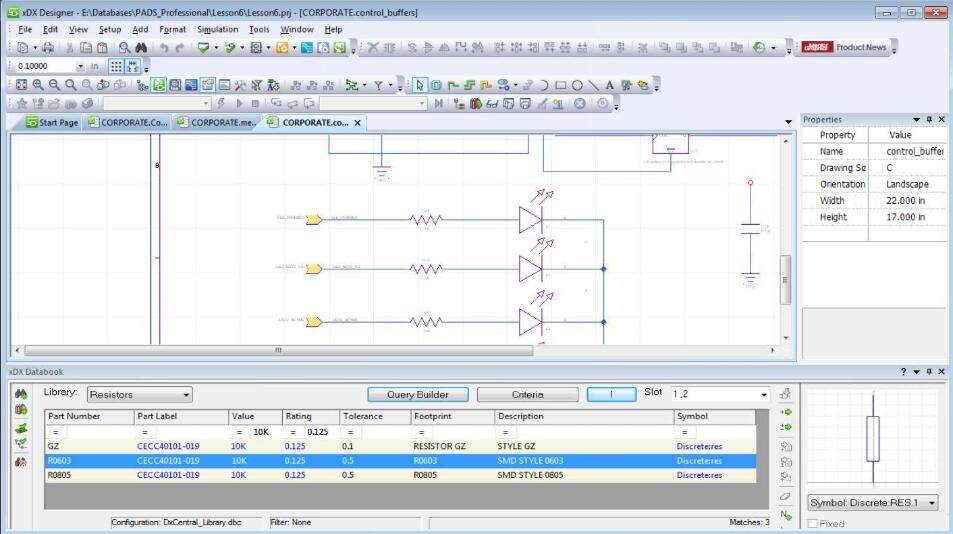Switch to the CORPORATE.me.. tab

[x=217, y=122]
